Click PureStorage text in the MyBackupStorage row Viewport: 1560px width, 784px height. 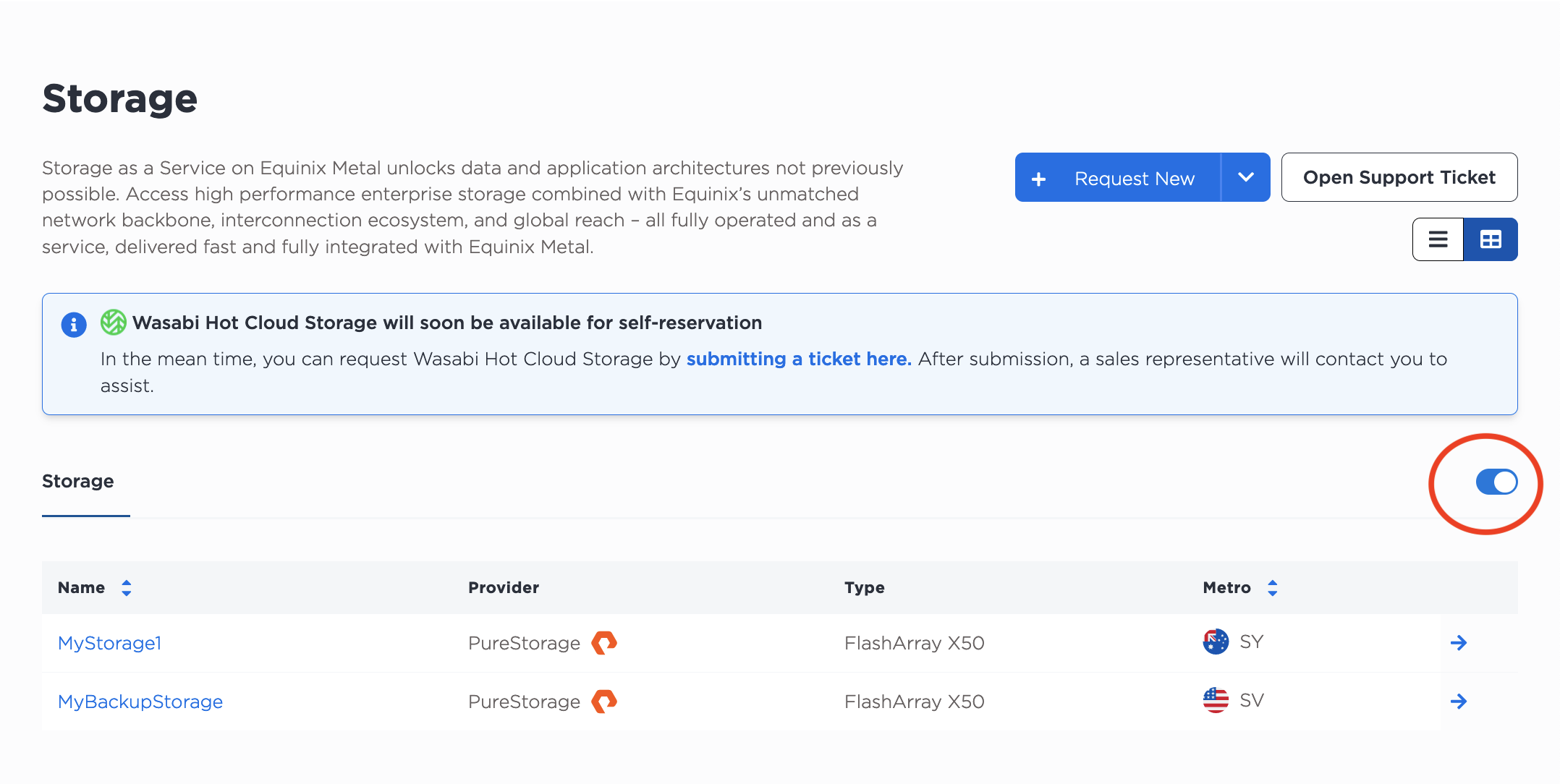point(525,702)
